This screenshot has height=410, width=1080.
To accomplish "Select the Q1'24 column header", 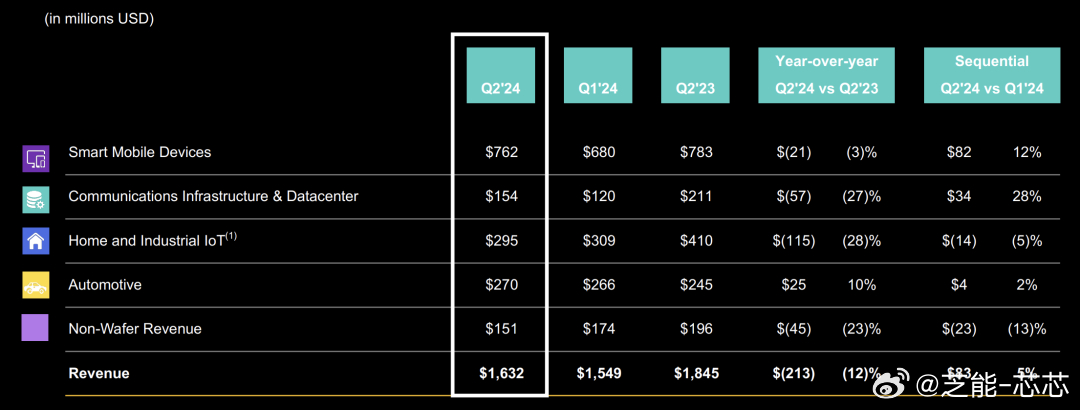I will tap(598, 75).
